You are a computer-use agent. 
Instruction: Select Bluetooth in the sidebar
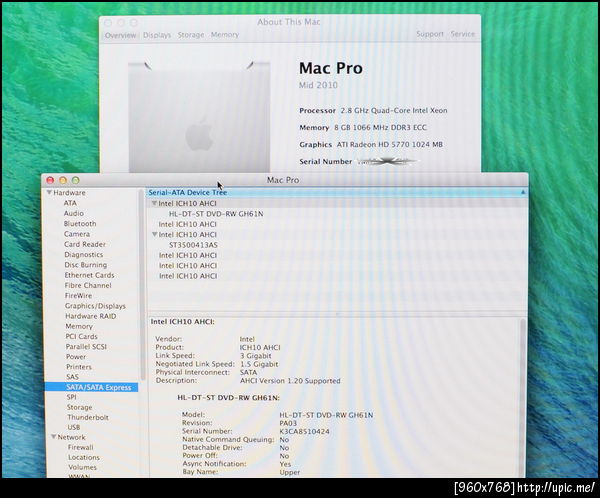[x=80, y=224]
